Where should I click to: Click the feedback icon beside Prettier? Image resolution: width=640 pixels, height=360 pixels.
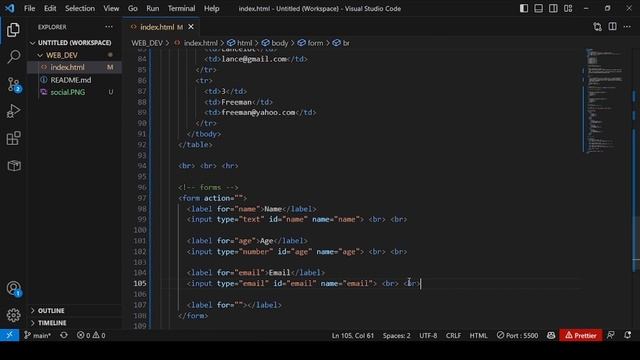[x=611, y=335]
